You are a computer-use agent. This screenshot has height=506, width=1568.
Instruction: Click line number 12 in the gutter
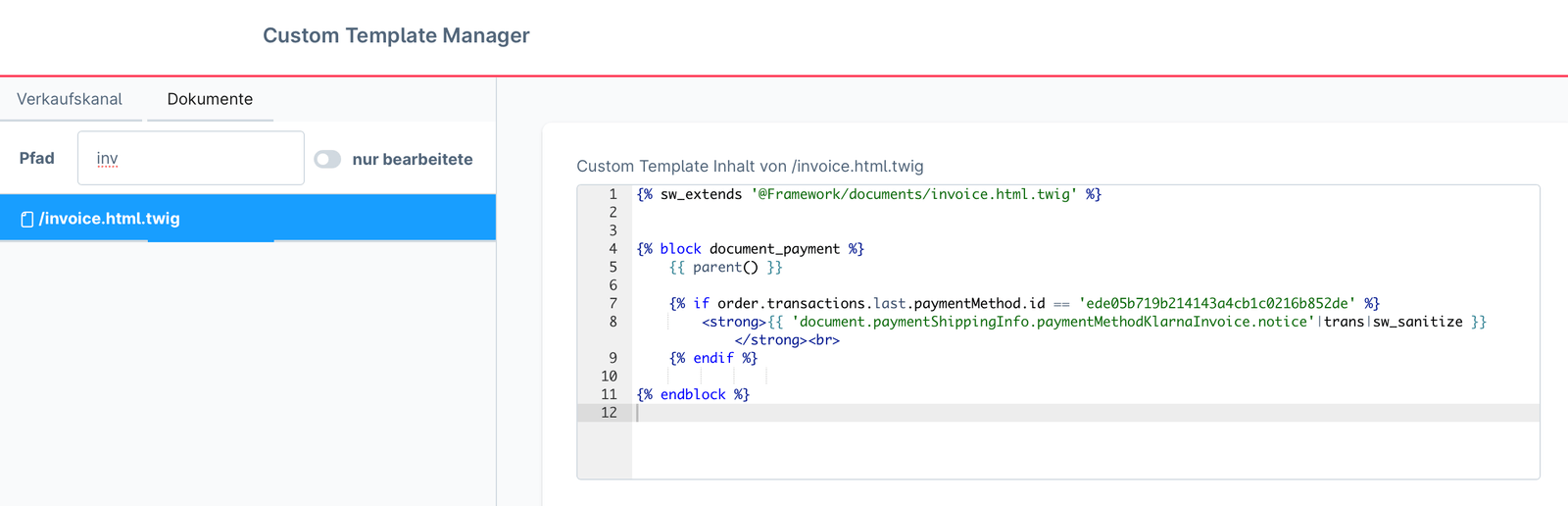(x=609, y=413)
